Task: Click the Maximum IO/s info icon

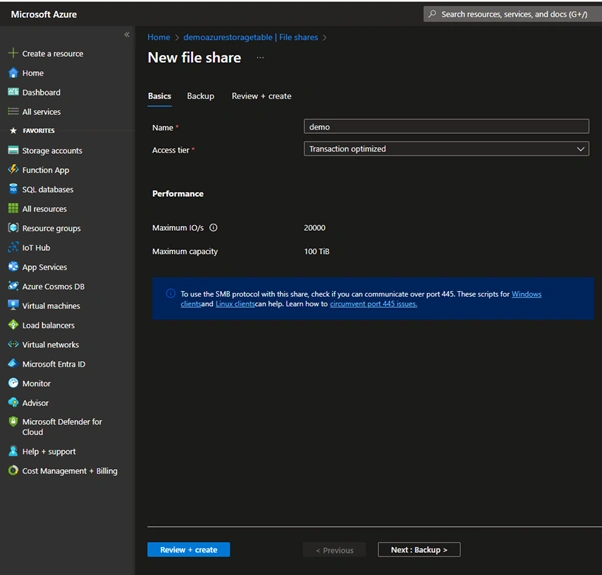Action: 213,228
